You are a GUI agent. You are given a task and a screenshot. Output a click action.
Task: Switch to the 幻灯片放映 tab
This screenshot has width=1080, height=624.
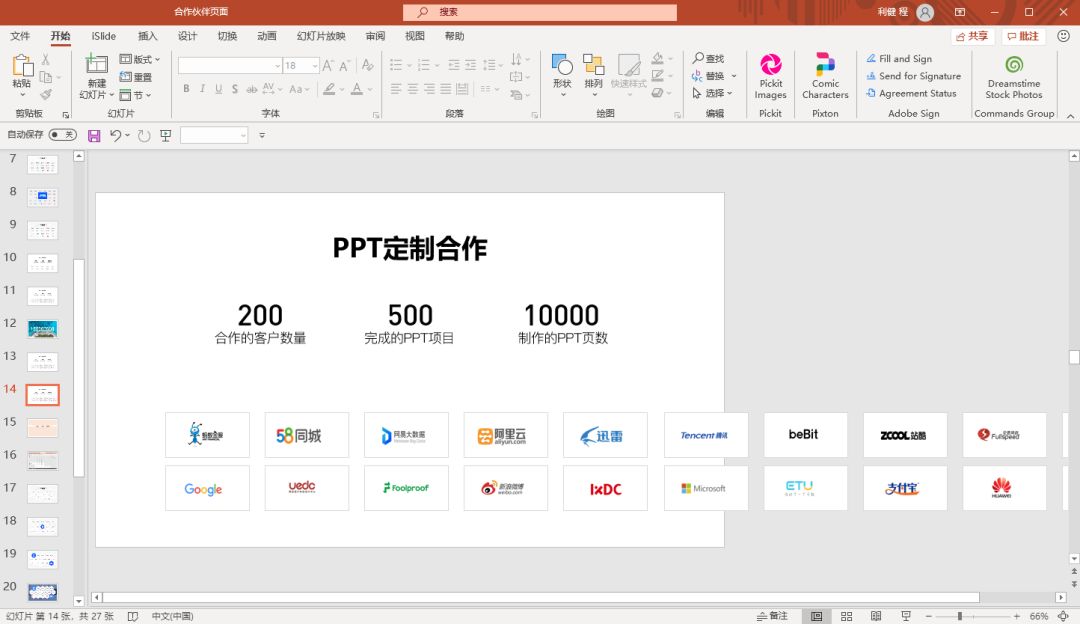[321, 36]
